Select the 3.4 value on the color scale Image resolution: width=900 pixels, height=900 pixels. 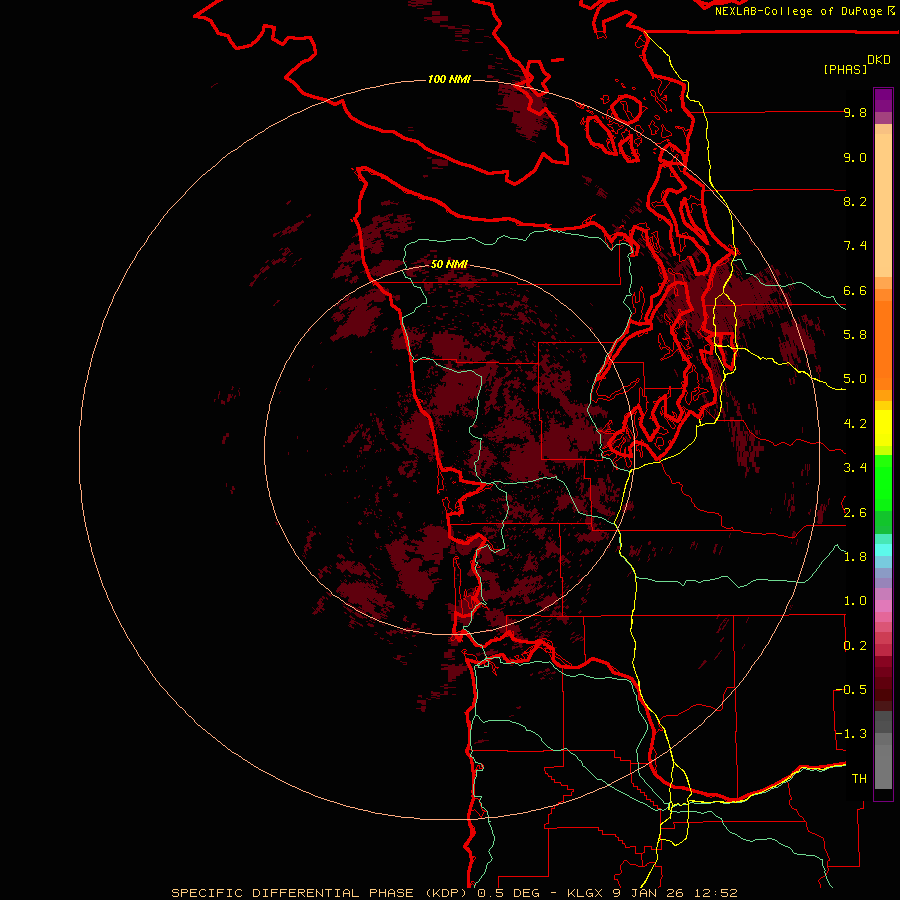855,467
